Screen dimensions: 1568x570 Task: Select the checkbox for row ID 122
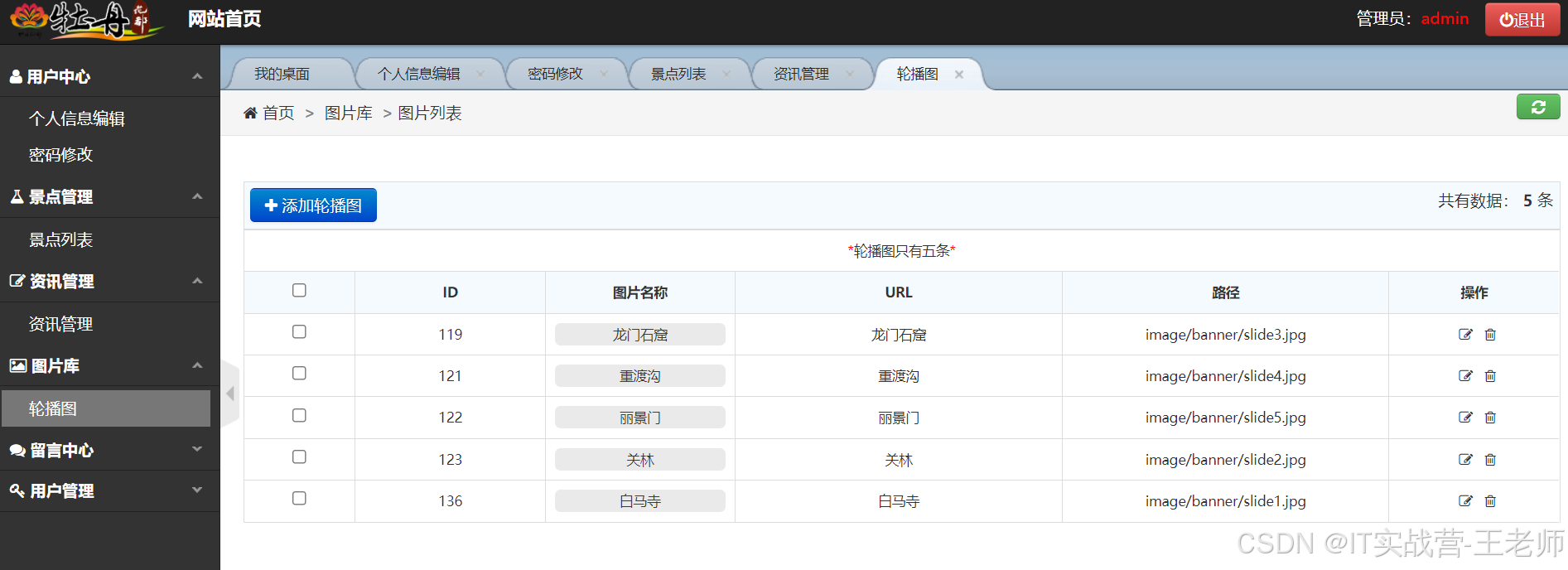tap(299, 415)
